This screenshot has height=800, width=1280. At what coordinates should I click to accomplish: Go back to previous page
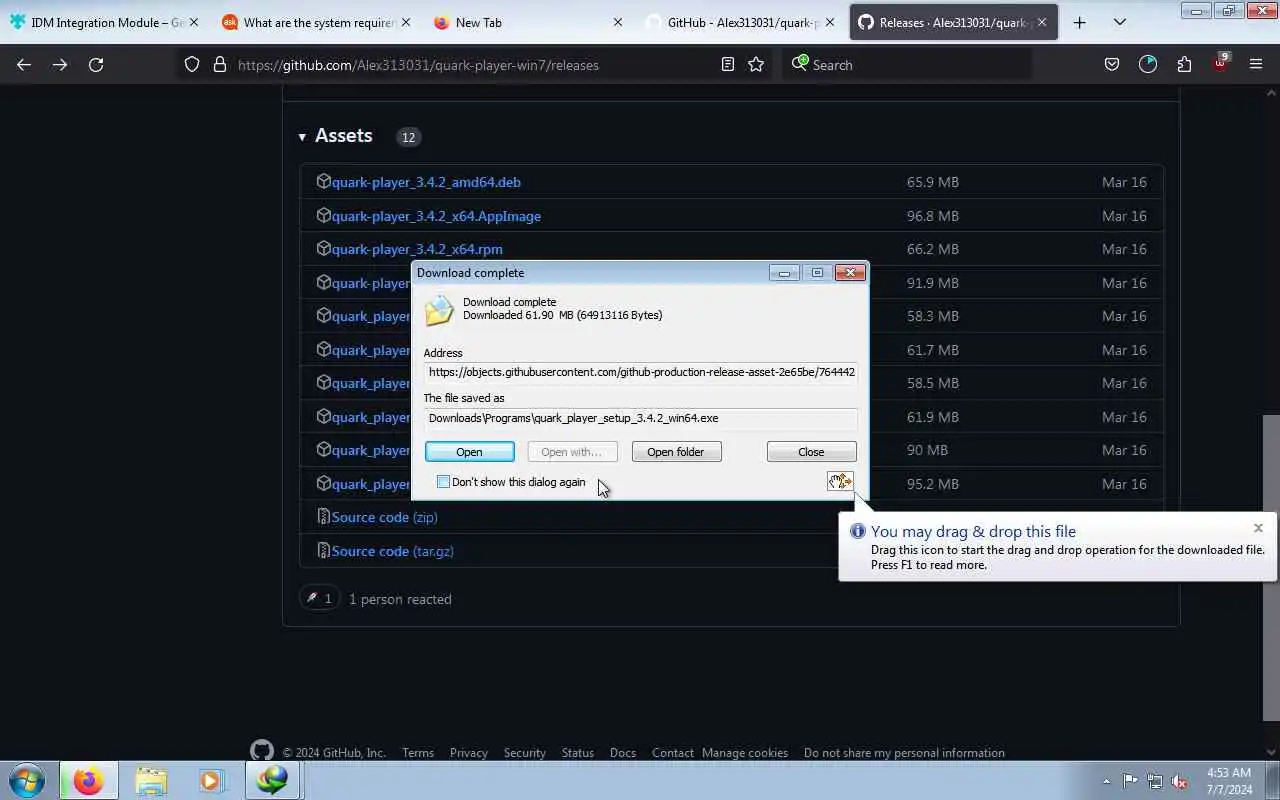coord(24,65)
